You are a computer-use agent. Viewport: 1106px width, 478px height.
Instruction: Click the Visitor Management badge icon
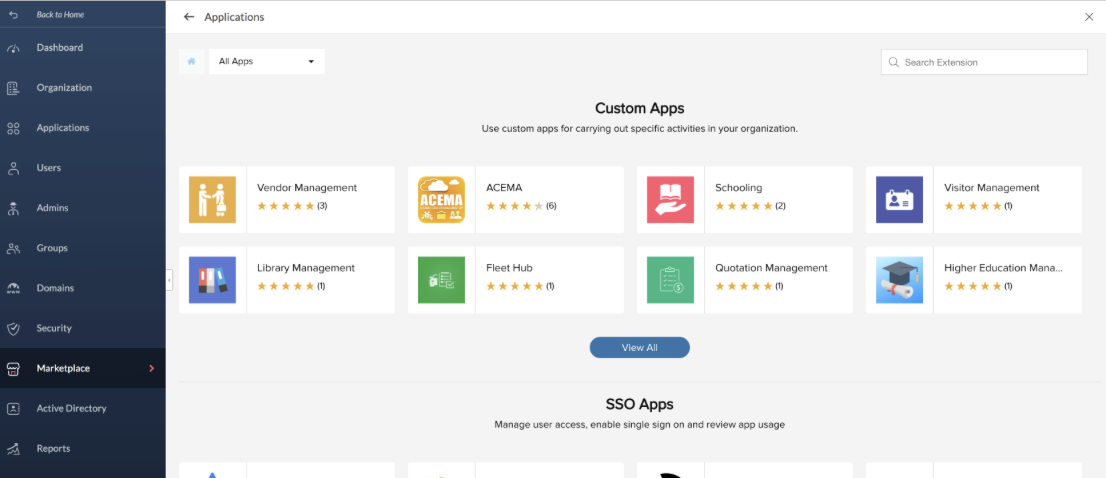pyautogui.click(x=899, y=200)
